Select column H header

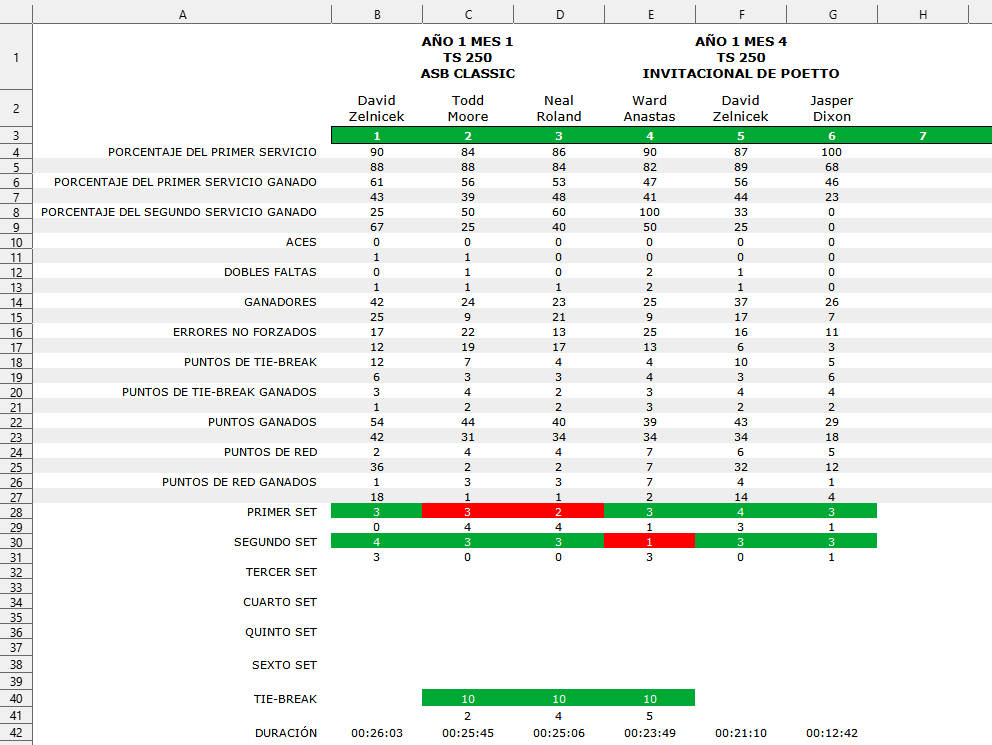coord(923,15)
